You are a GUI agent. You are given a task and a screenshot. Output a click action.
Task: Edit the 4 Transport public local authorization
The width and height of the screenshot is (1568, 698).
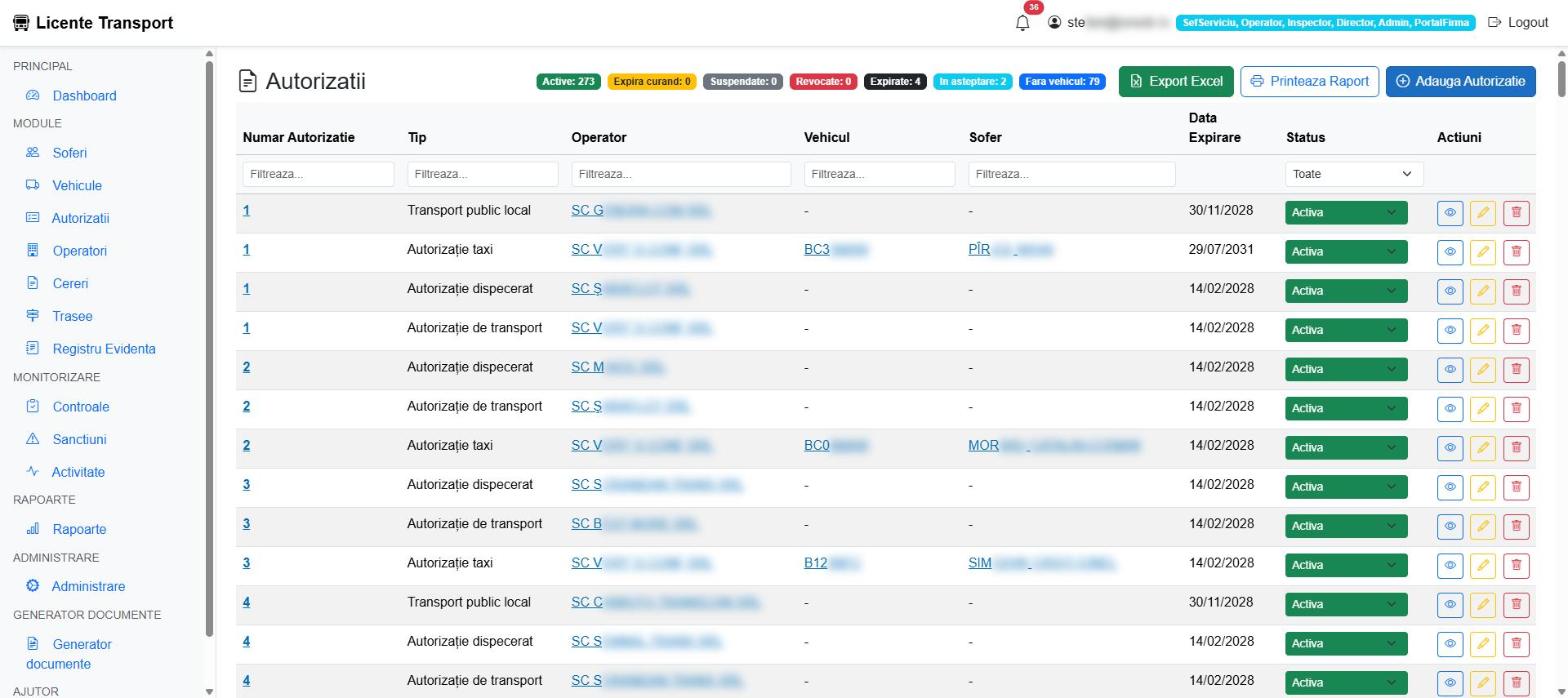[1483, 604]
